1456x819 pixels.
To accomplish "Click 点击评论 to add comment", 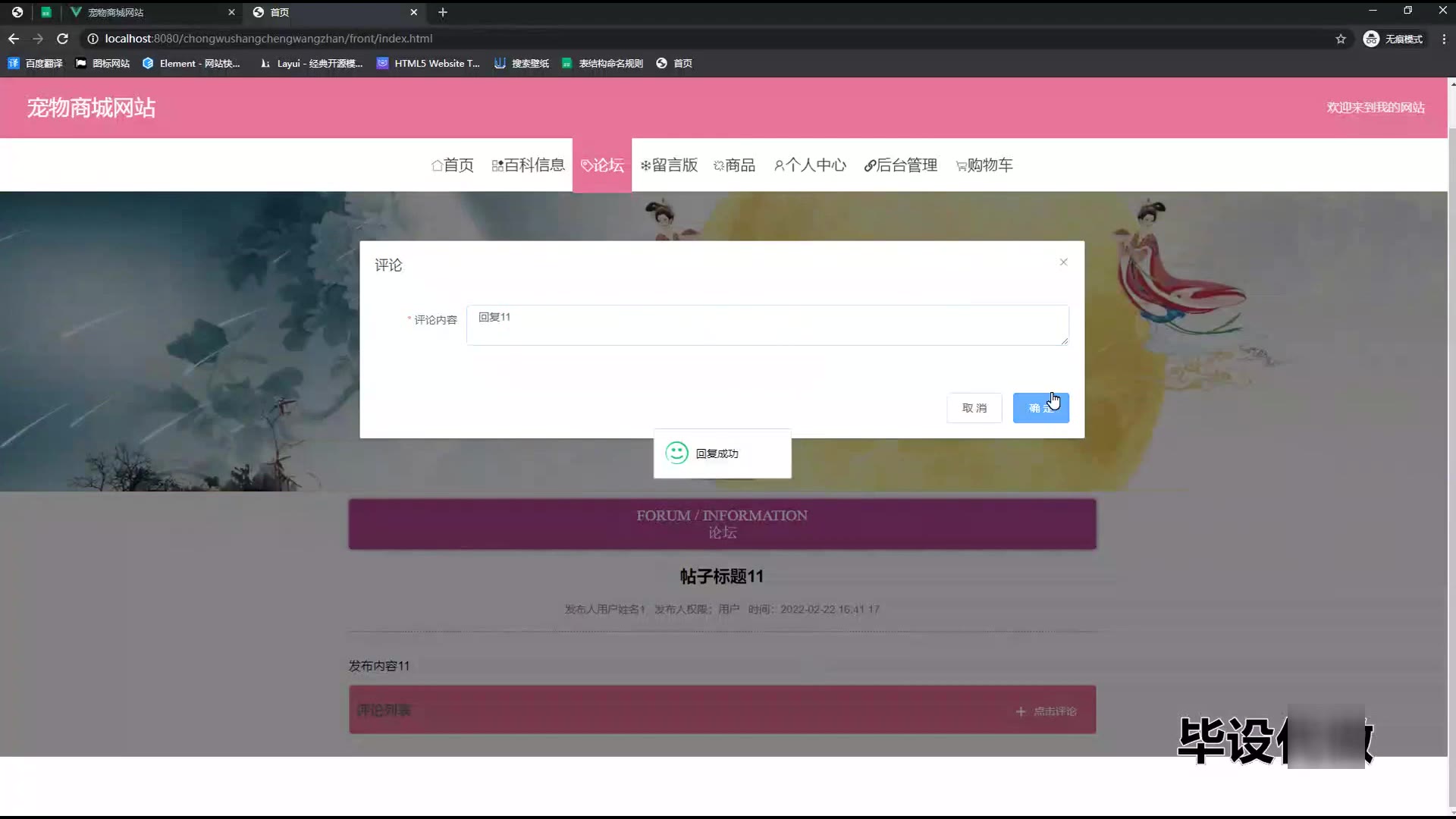I will [1046, 711].
